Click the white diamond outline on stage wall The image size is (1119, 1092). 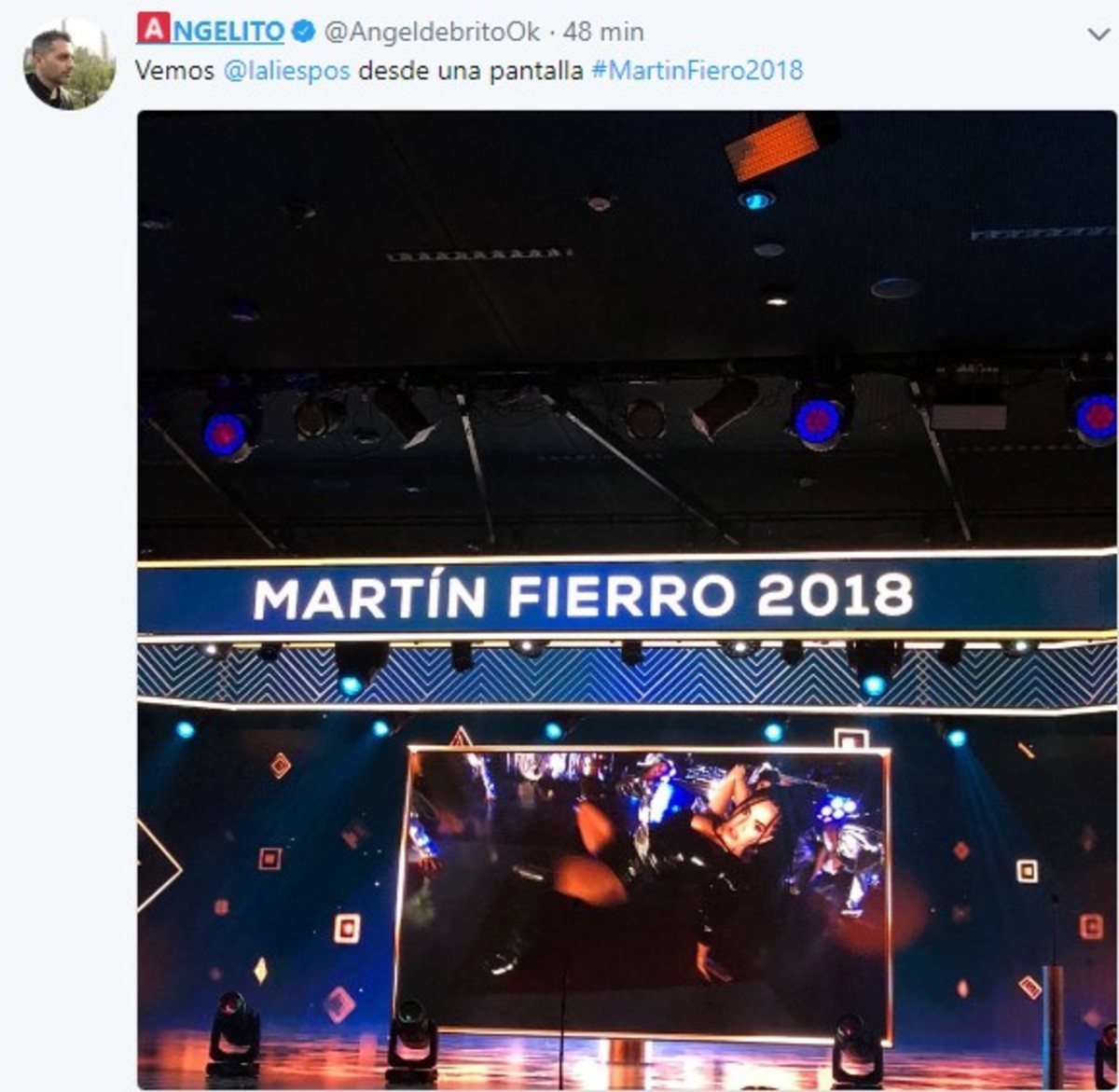click(x=157, y=864)
